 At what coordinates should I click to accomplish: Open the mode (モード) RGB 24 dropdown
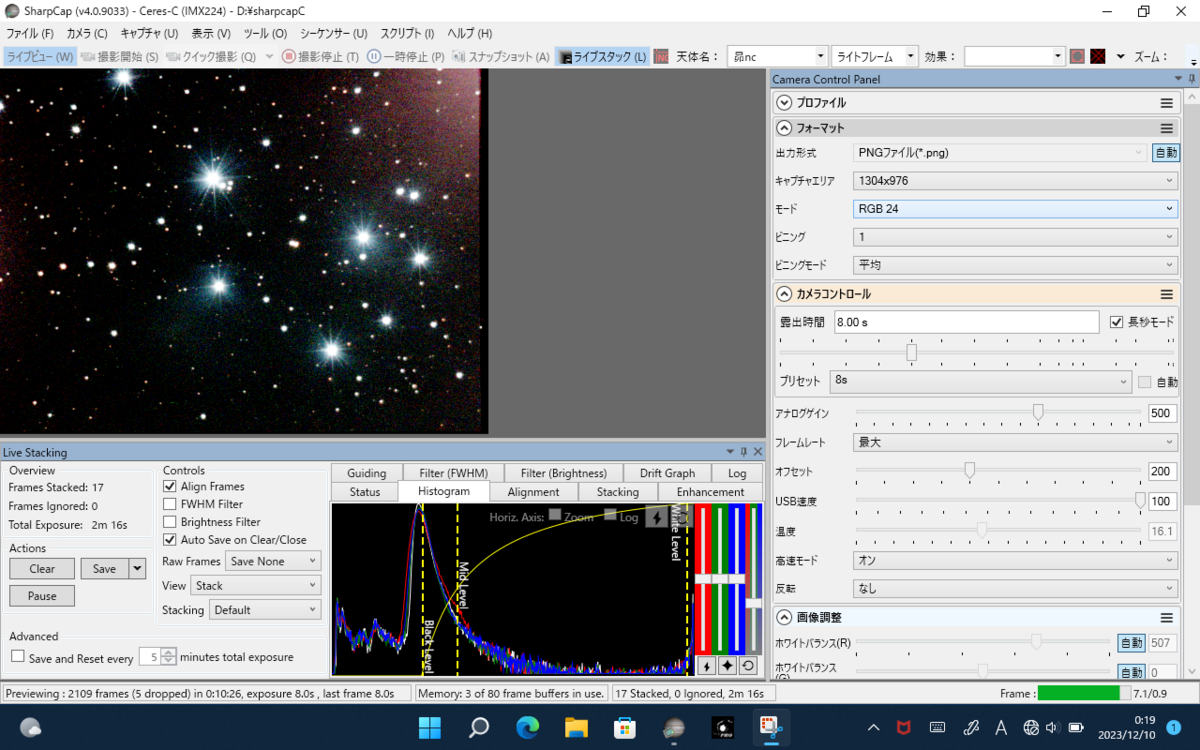1016,209
